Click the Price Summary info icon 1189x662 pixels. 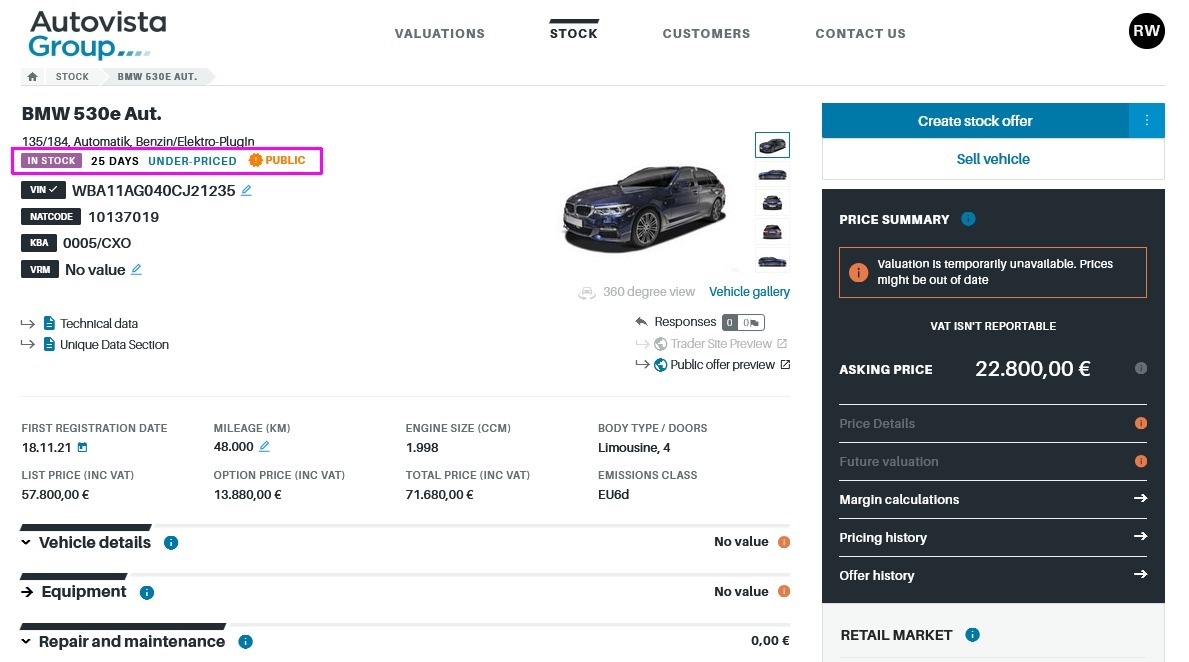click(x=968, y=219)
